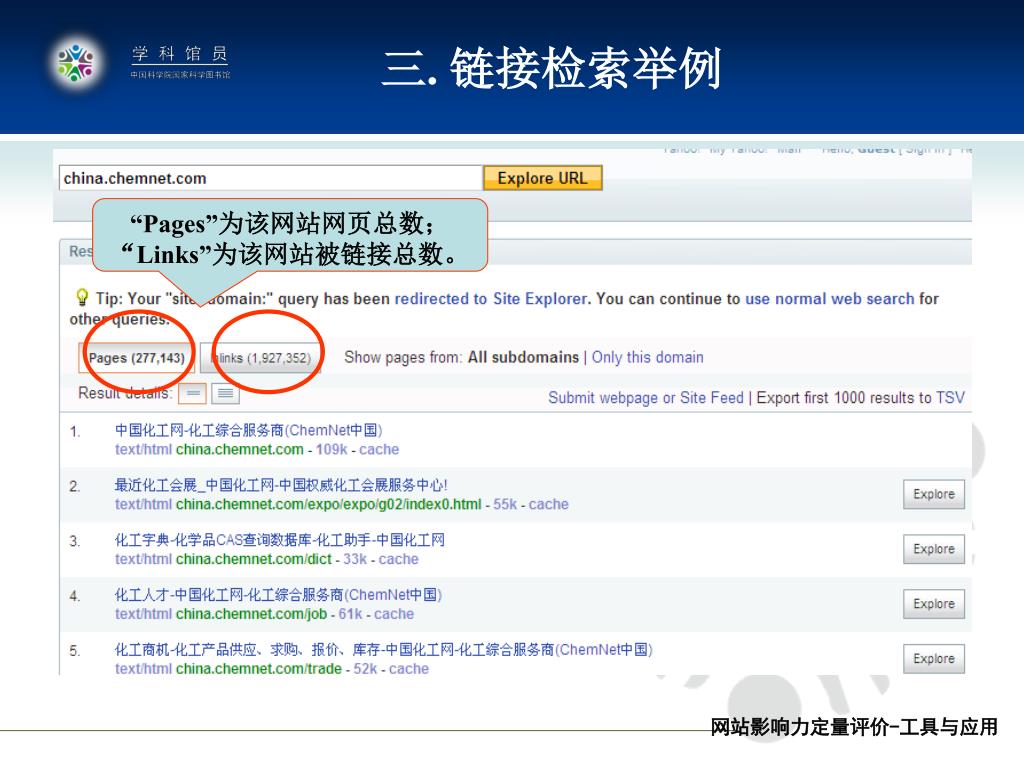1024x768 pixels.
Task: Open cache link for trade result (52k)
Action: (x=409, y=669)
